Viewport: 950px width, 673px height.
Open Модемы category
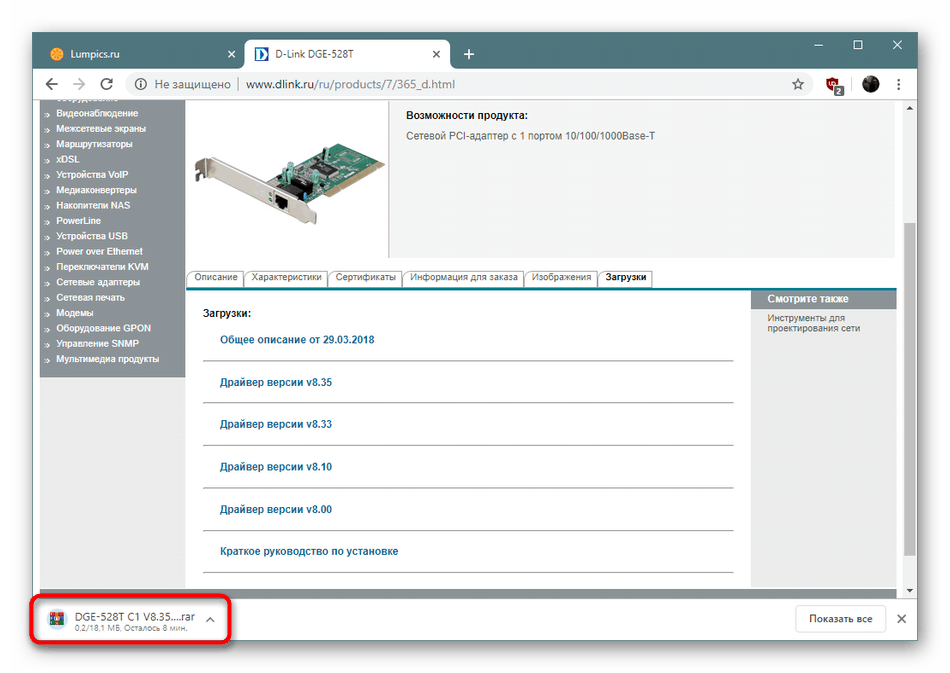[x=75, y=313]
